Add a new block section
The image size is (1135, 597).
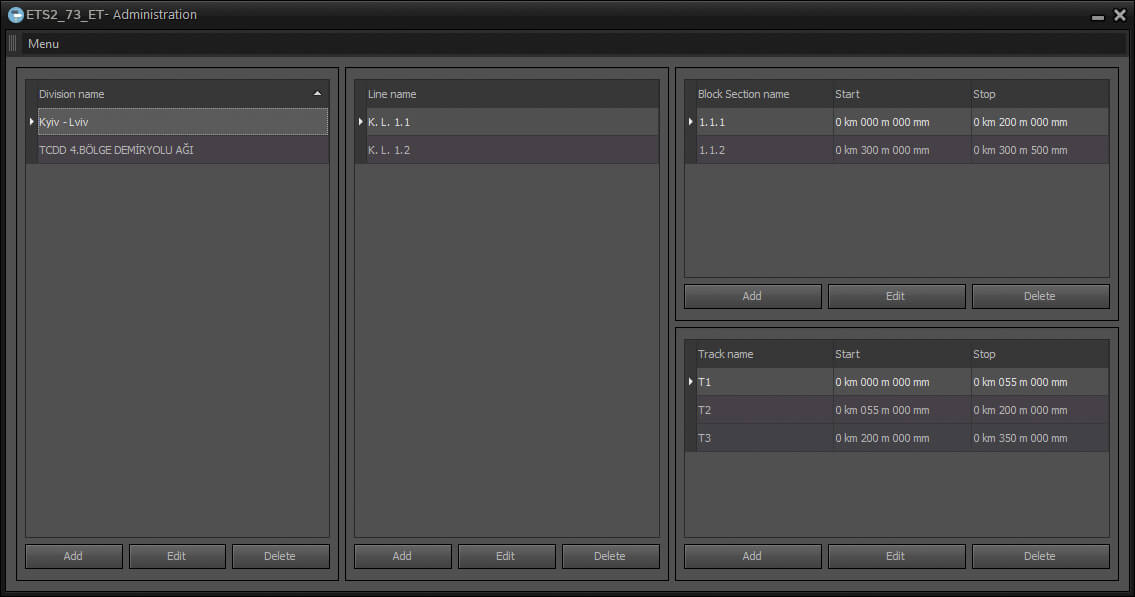tap(753, 296)
